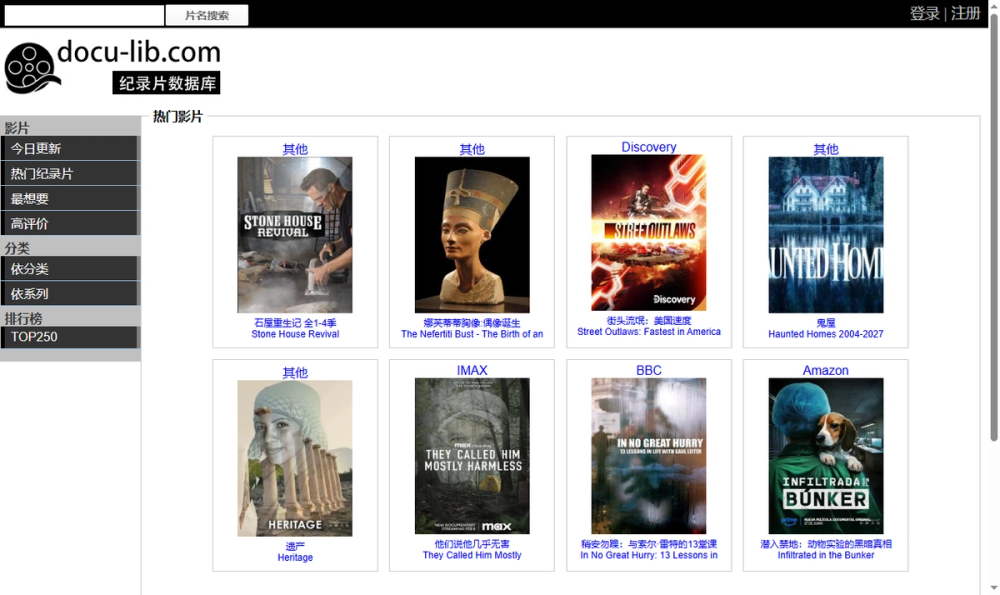The height and width of the screenshot is (595, 1000).
Task: Click 其他 label above Stone House Revival
Action: (295, 149)
